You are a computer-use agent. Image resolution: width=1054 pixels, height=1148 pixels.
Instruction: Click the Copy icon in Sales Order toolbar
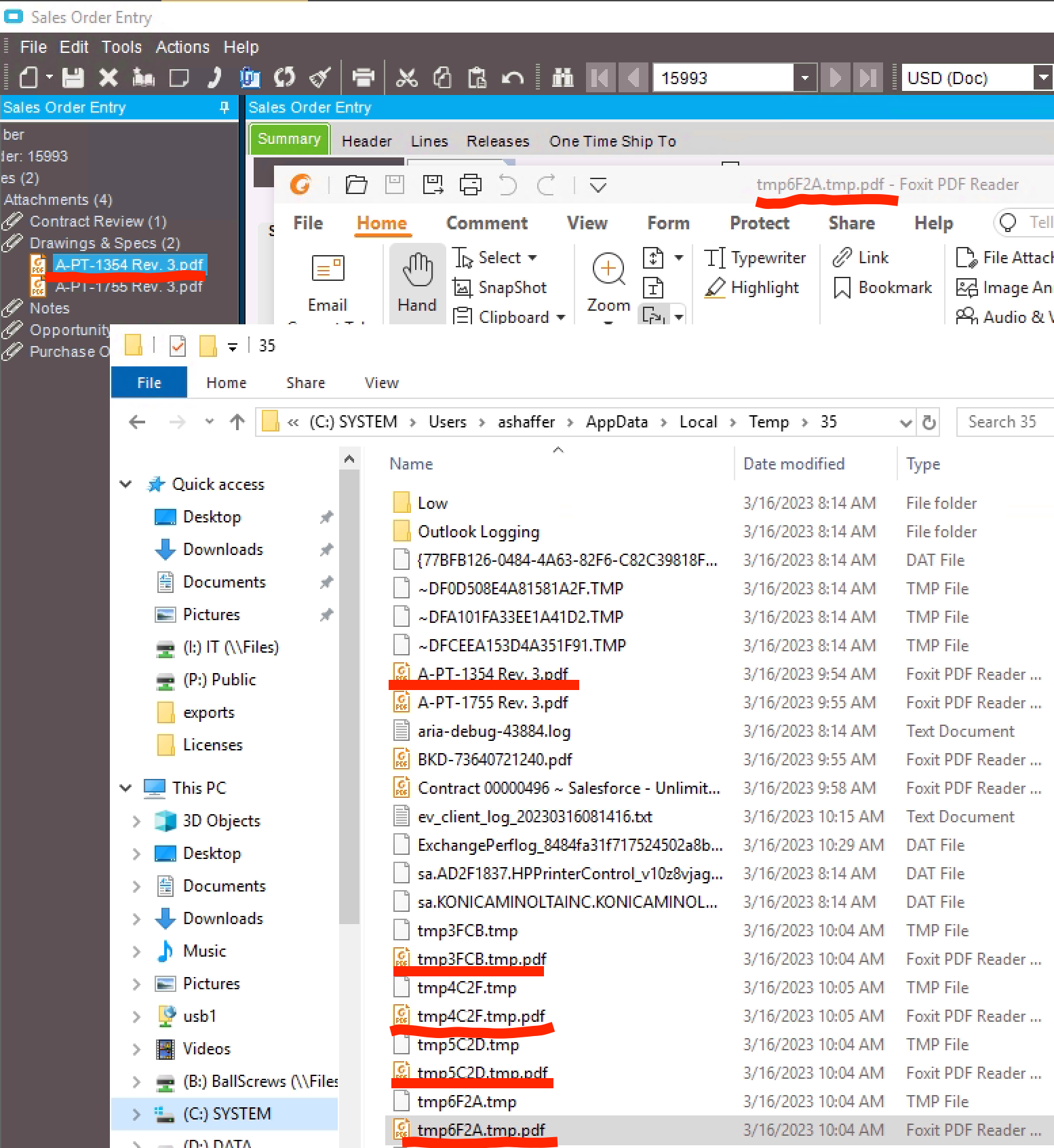pyautogui.click(x=442, y=77)
